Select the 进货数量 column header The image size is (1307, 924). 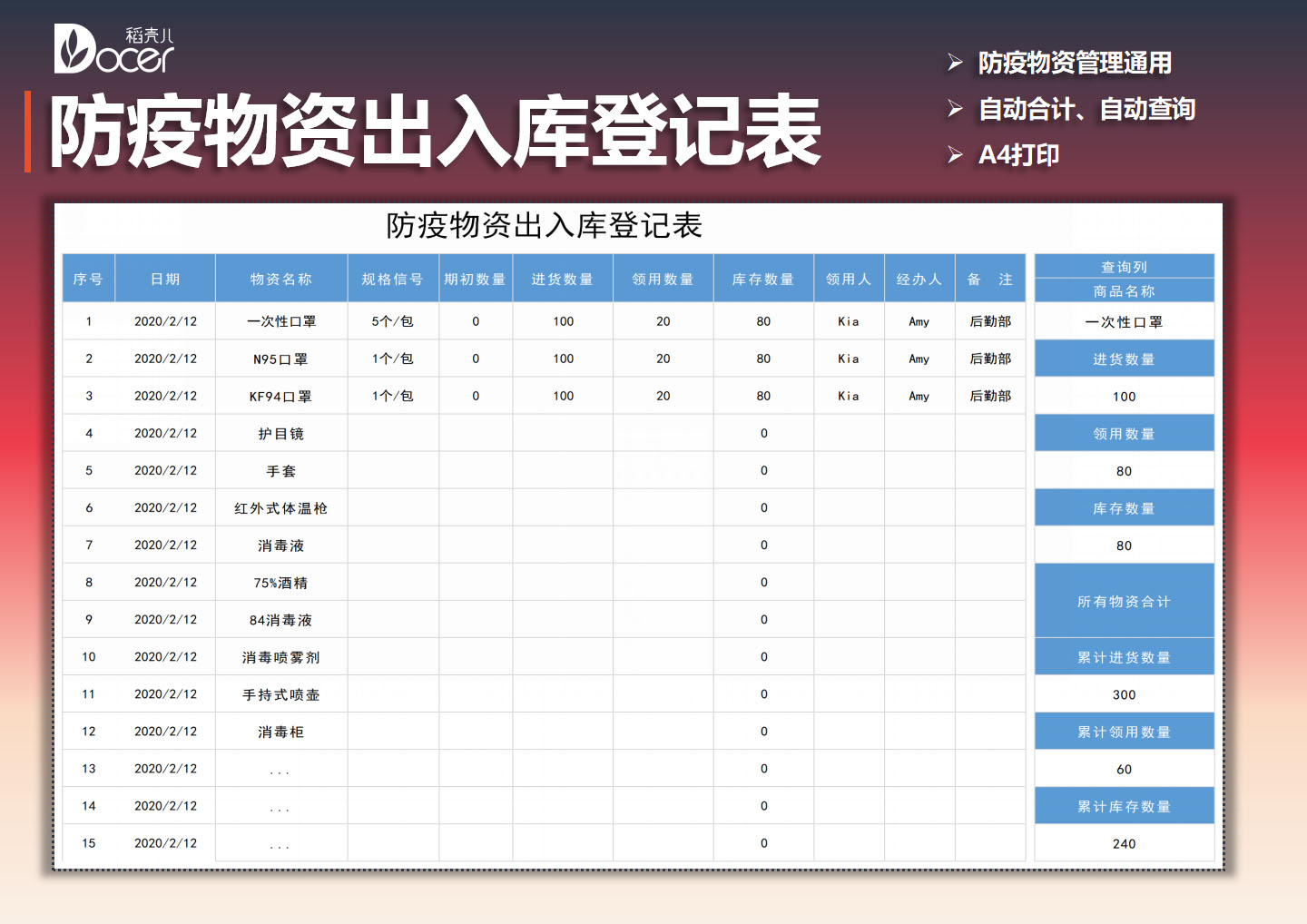563,278
